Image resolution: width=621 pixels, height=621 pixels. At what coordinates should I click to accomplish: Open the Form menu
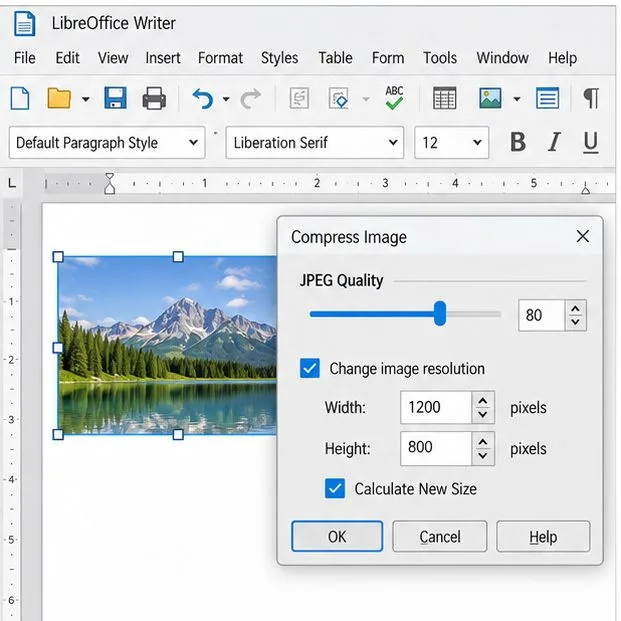(x=388, y=58)
